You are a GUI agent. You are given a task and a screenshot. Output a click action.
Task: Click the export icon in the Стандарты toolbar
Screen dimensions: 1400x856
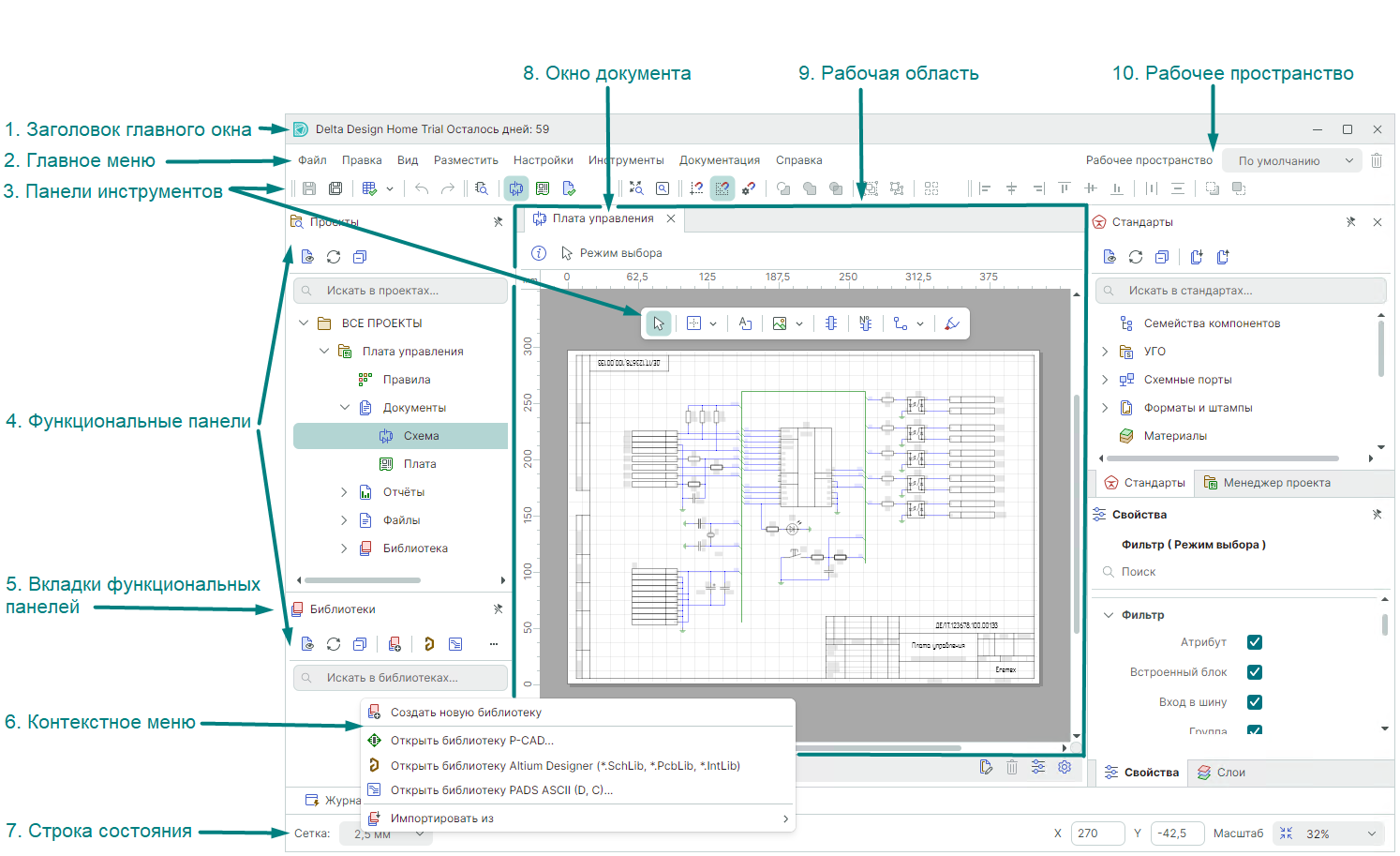click(x=1223, y=256)
